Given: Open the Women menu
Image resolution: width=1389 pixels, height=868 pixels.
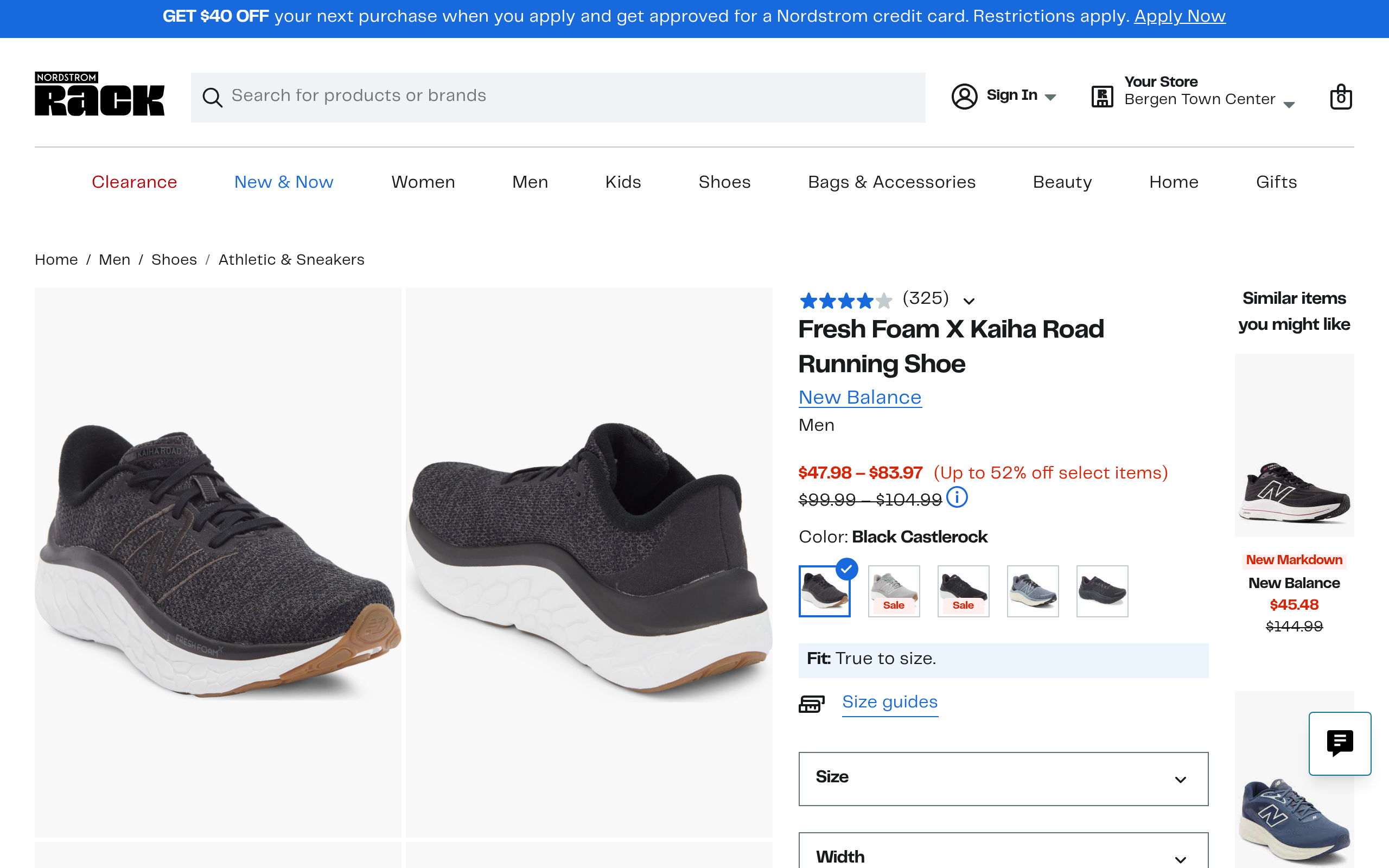Looking at the screenshot, I should point(423,182).
